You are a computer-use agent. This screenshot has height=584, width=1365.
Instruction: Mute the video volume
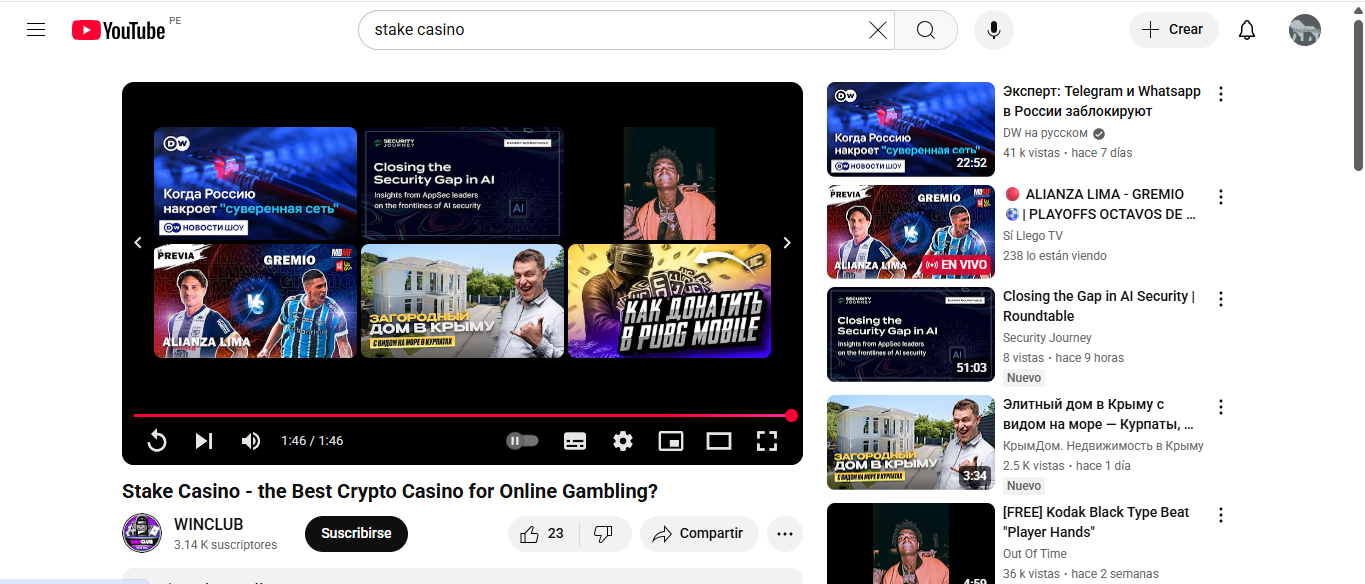251,441
